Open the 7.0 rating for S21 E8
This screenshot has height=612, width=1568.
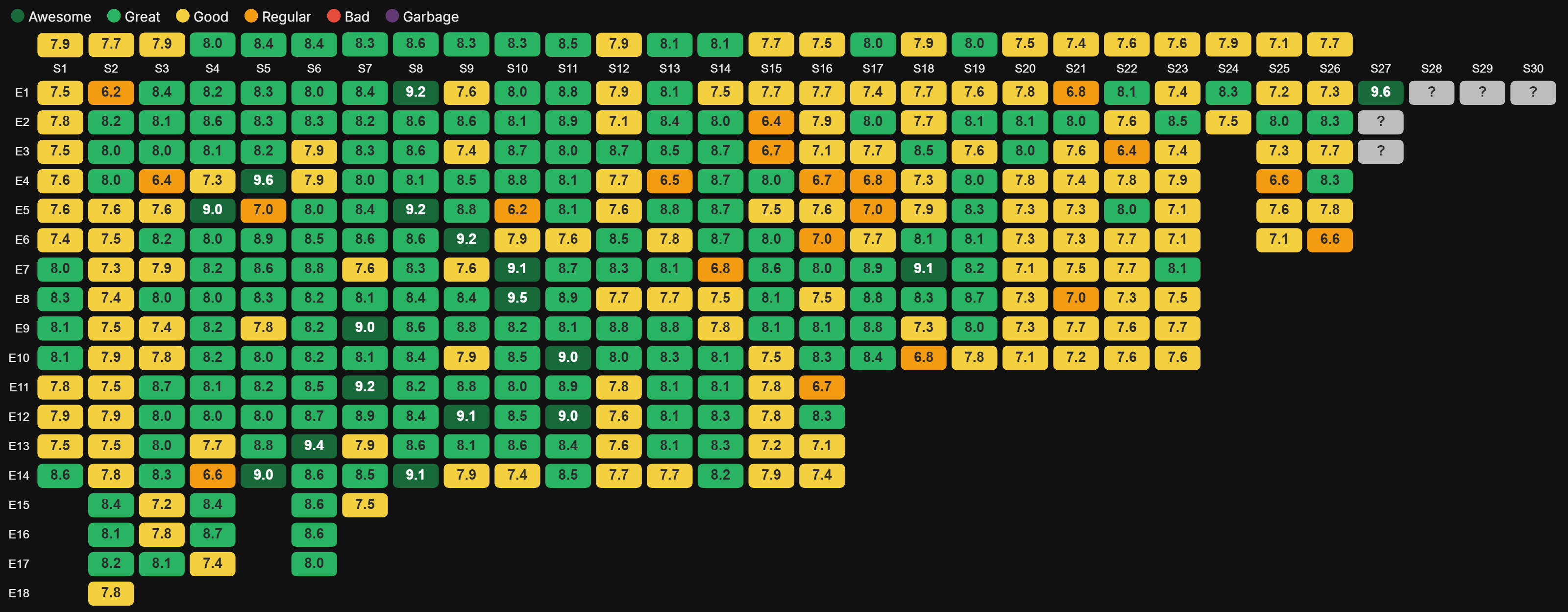[1076, 298]
